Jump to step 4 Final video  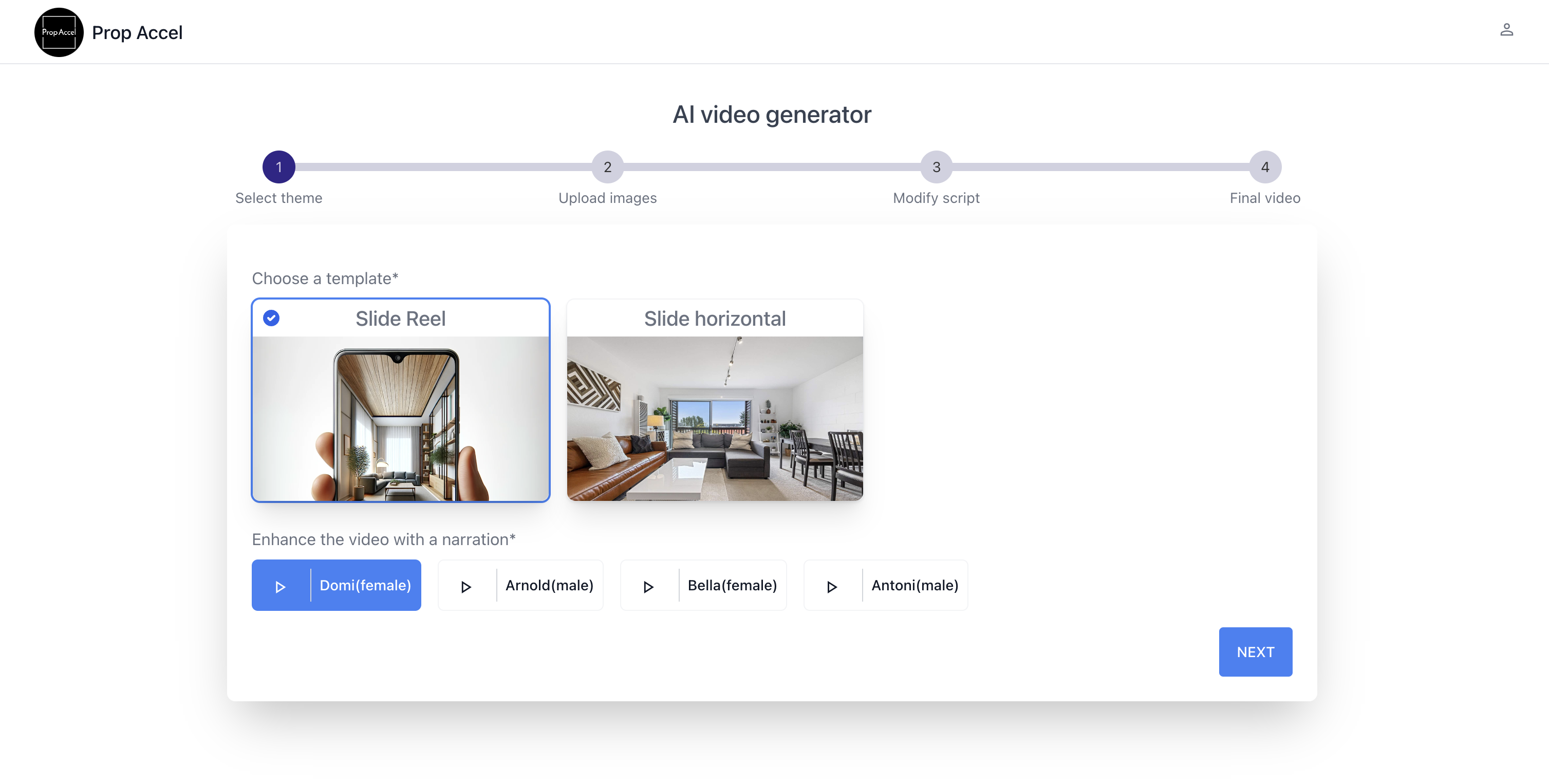click(x=1264, y=167)
